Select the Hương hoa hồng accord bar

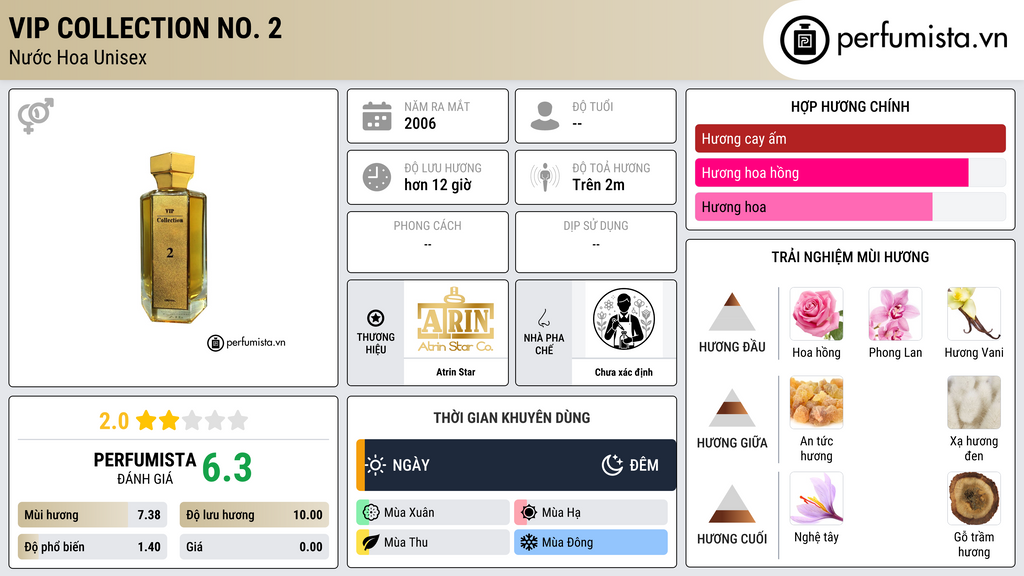tap(850, 172)
